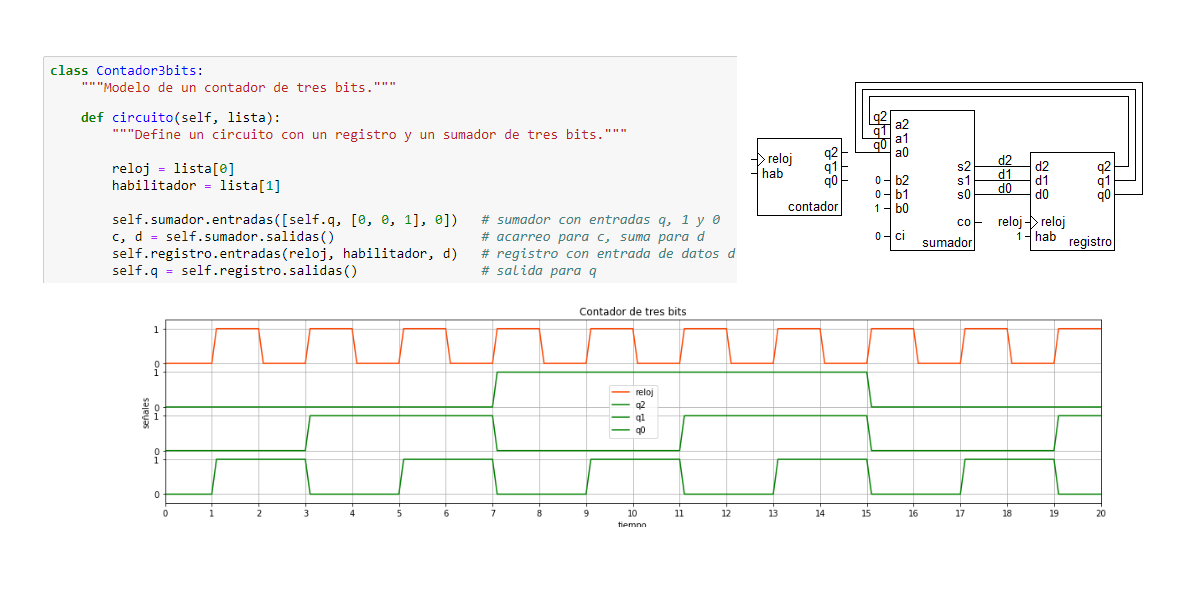Viewport: 1200px width, 600px height.
Task: Click the "reloj" clock input of the registro block
Action: point(1052,222)
